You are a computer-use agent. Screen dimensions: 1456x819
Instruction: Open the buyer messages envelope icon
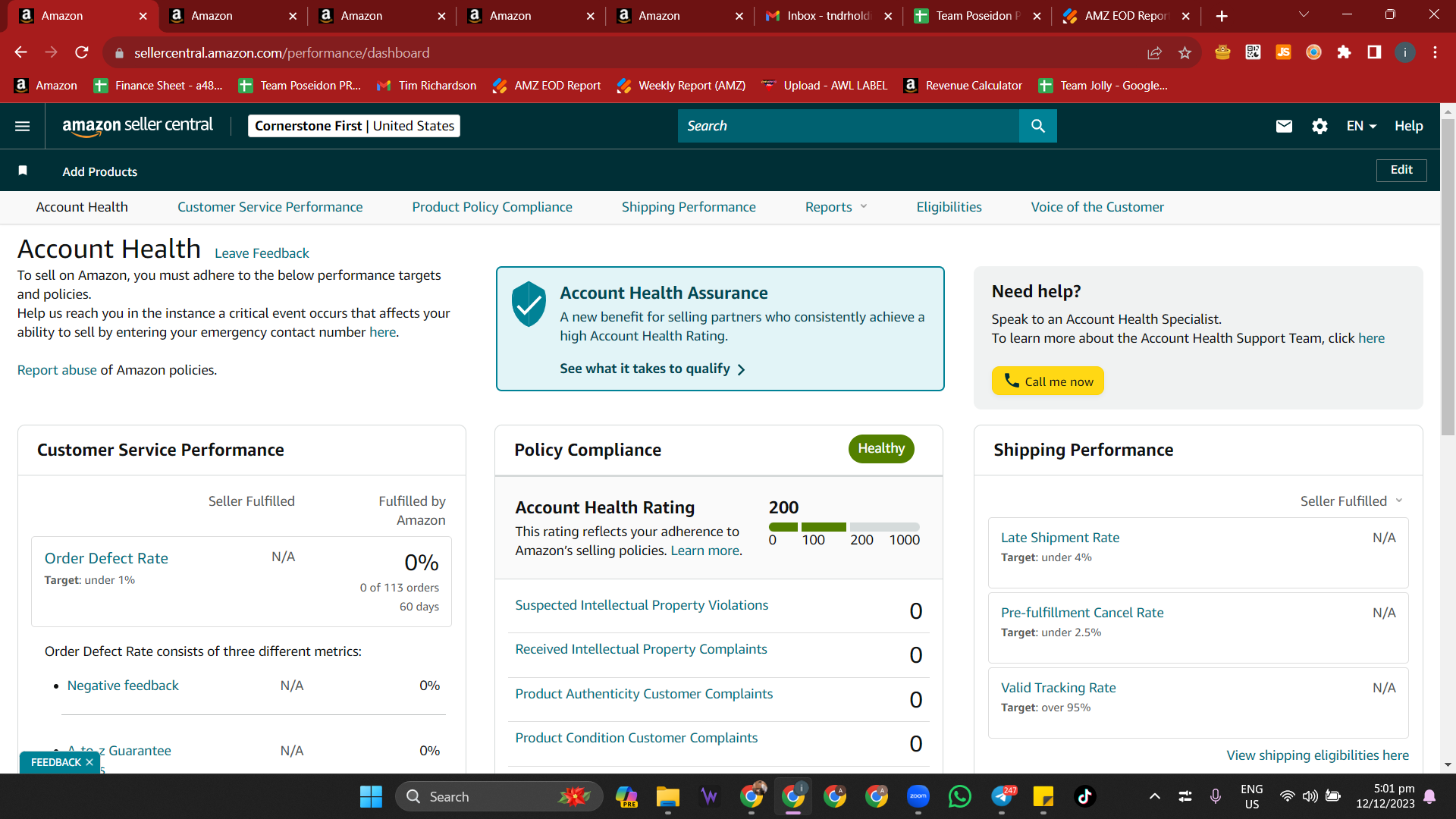1284,126
